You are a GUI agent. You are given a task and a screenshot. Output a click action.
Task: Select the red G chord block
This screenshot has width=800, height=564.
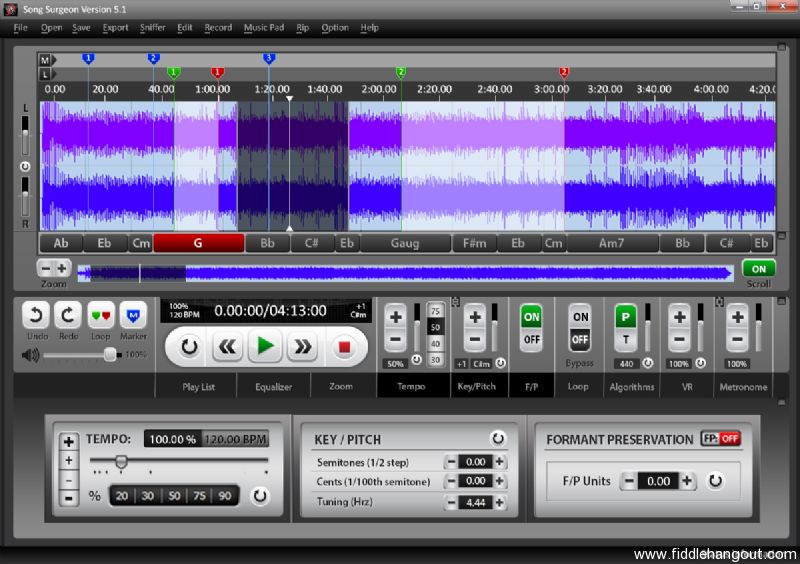point(198,243)
